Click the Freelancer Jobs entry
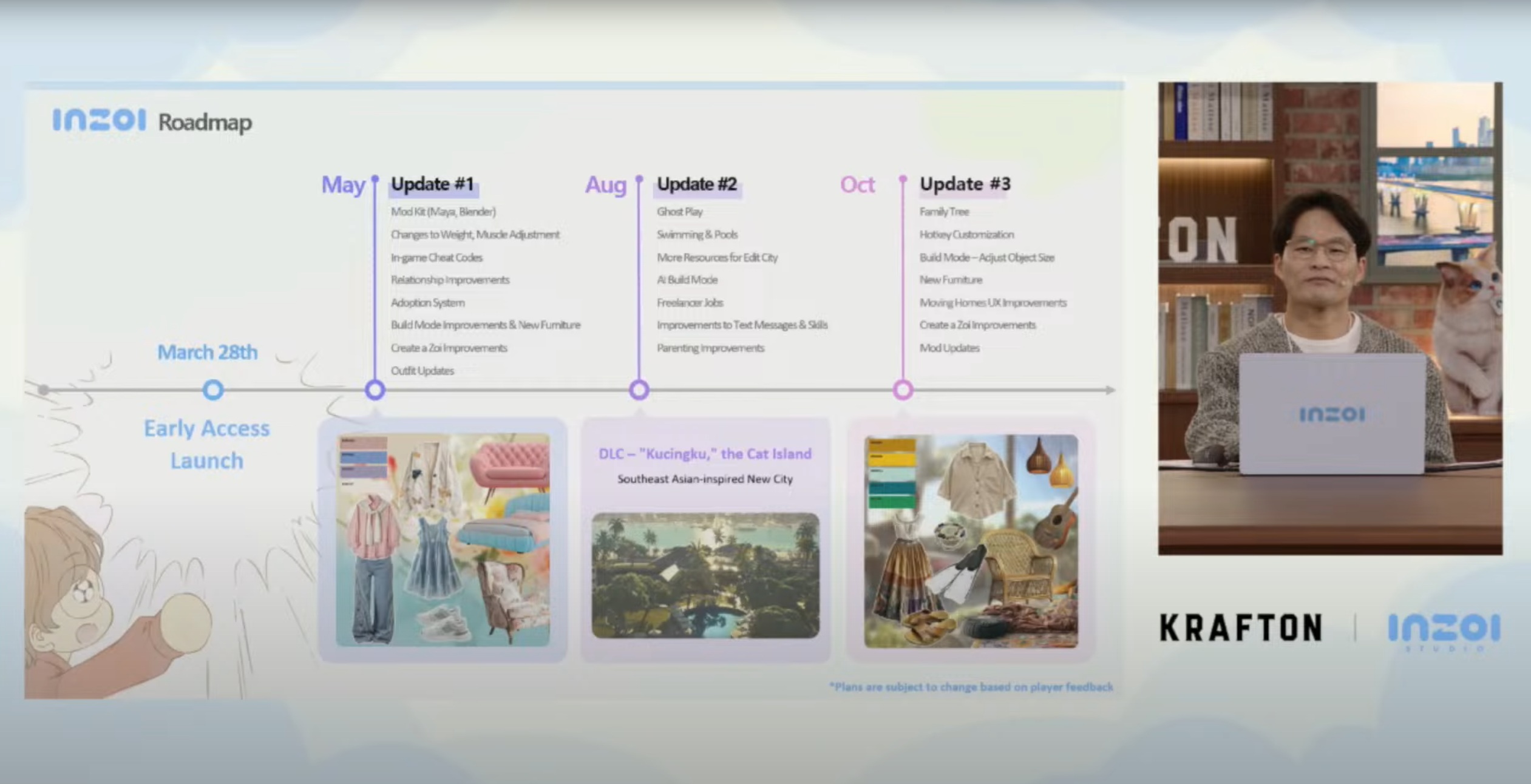 (690, 302)
